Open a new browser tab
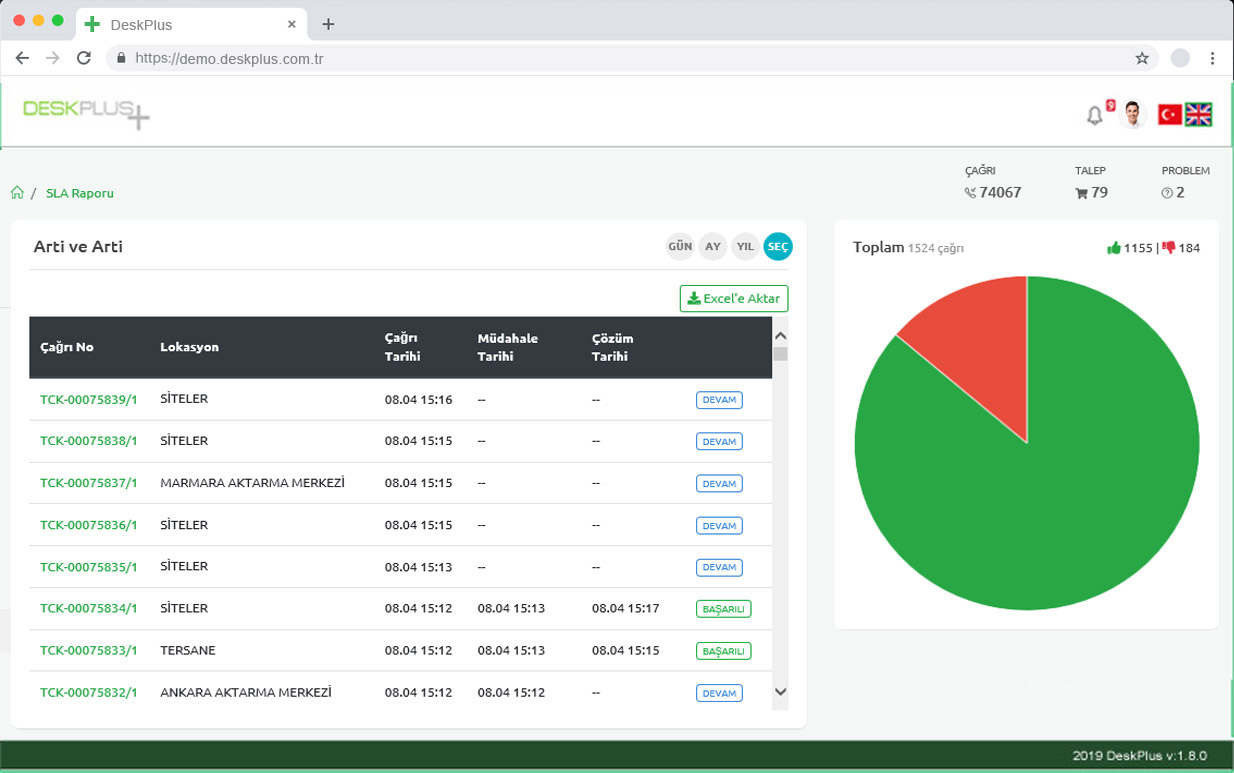 [x=328, y=24]
